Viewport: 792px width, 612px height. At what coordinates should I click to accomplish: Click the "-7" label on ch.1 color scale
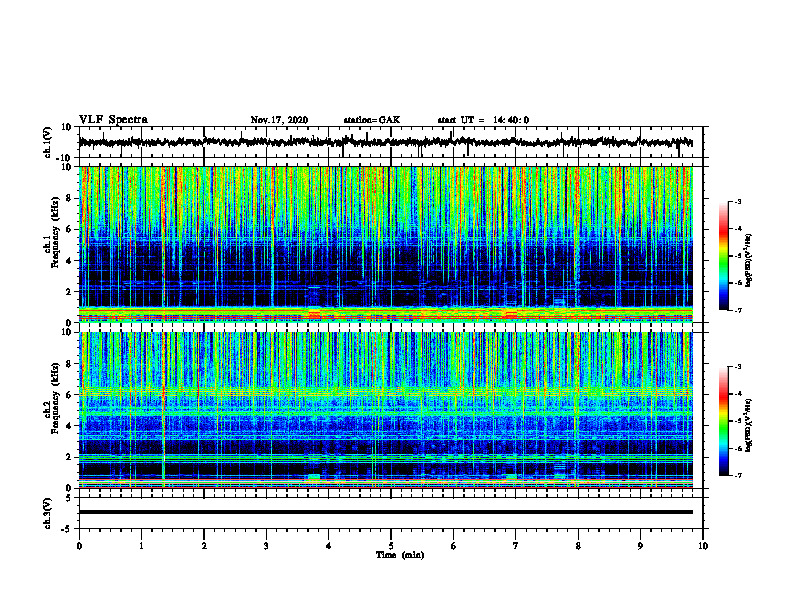pyautogui.click(x=738, y=310)
